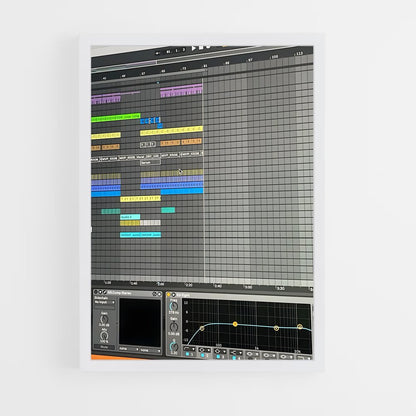The height and width of the screenshot is (416, 416).
Task: Click the third icon in the compressor title bar
Action: click(x=105, y=292)
